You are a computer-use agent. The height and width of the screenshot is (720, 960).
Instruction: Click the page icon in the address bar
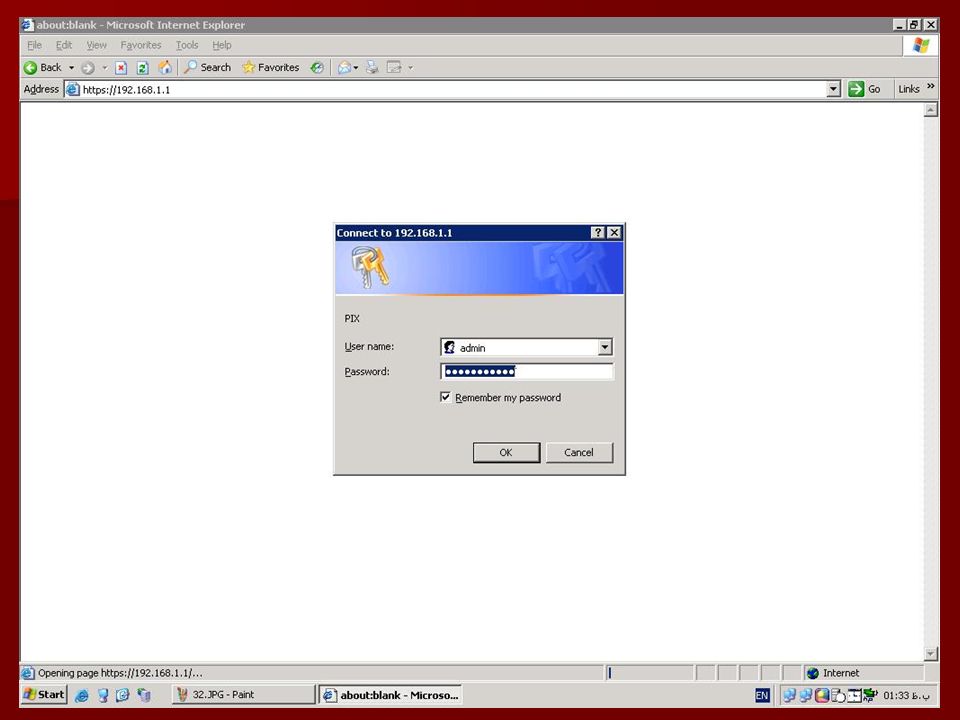click(73, 89)
